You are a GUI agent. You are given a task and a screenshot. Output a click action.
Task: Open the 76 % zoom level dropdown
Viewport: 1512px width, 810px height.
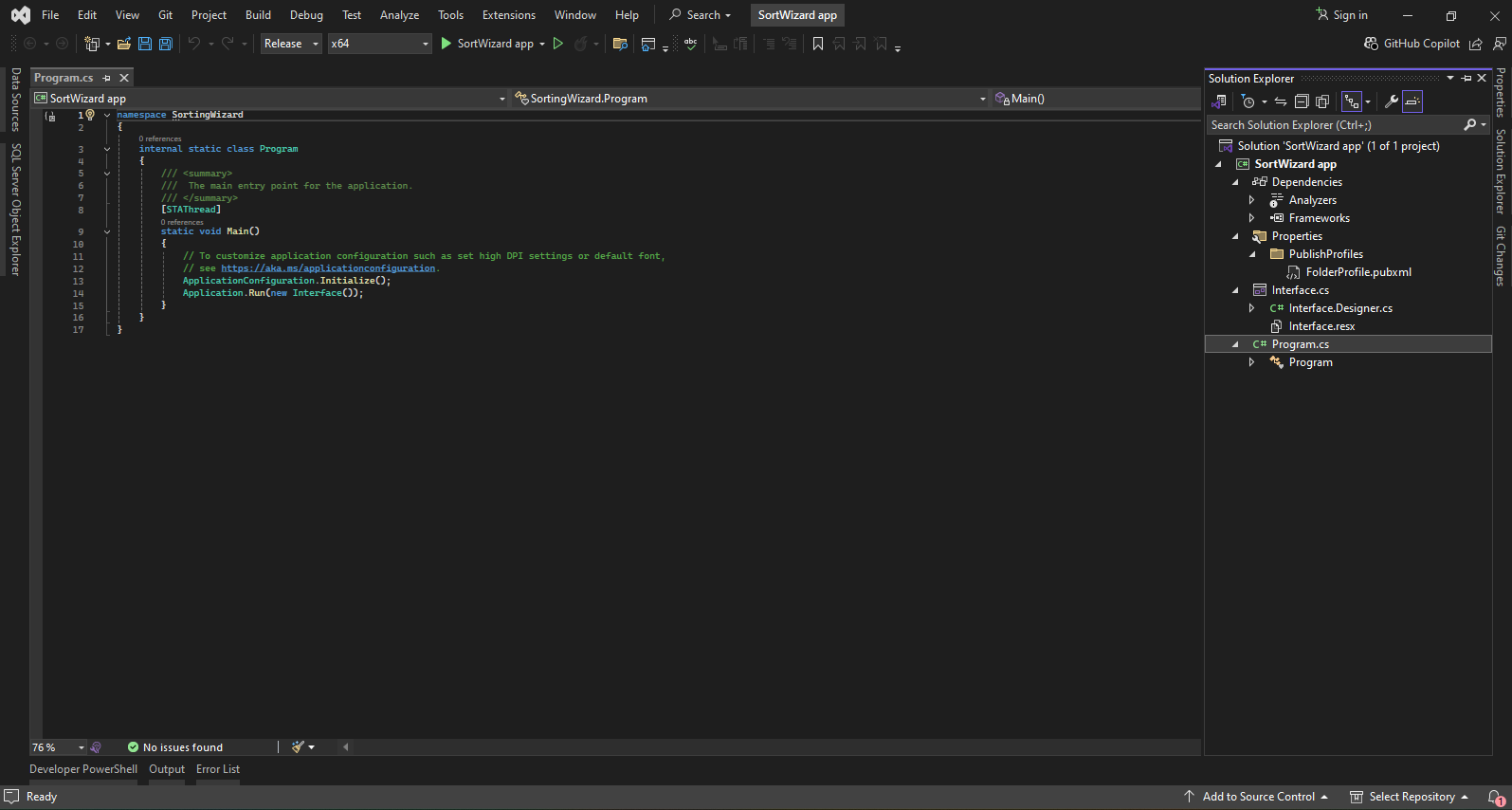coord(58,747)
